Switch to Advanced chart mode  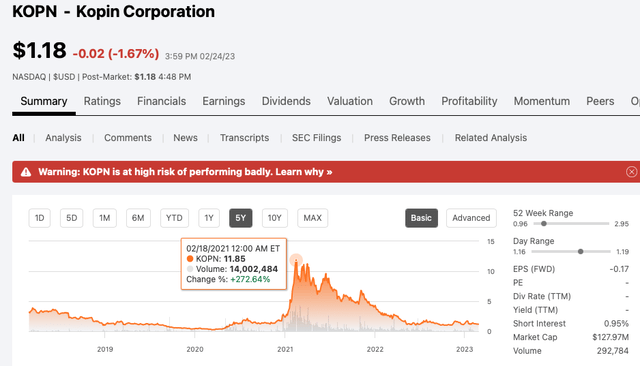[471, 218]
